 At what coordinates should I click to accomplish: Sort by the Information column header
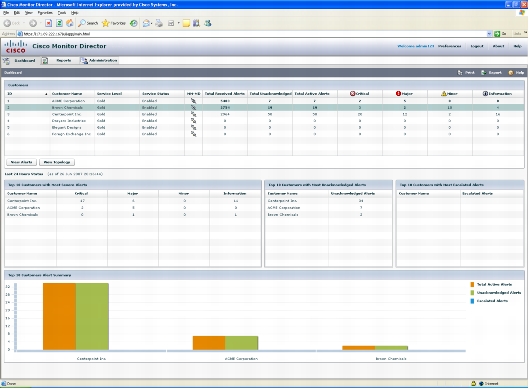tap(498, 94)
